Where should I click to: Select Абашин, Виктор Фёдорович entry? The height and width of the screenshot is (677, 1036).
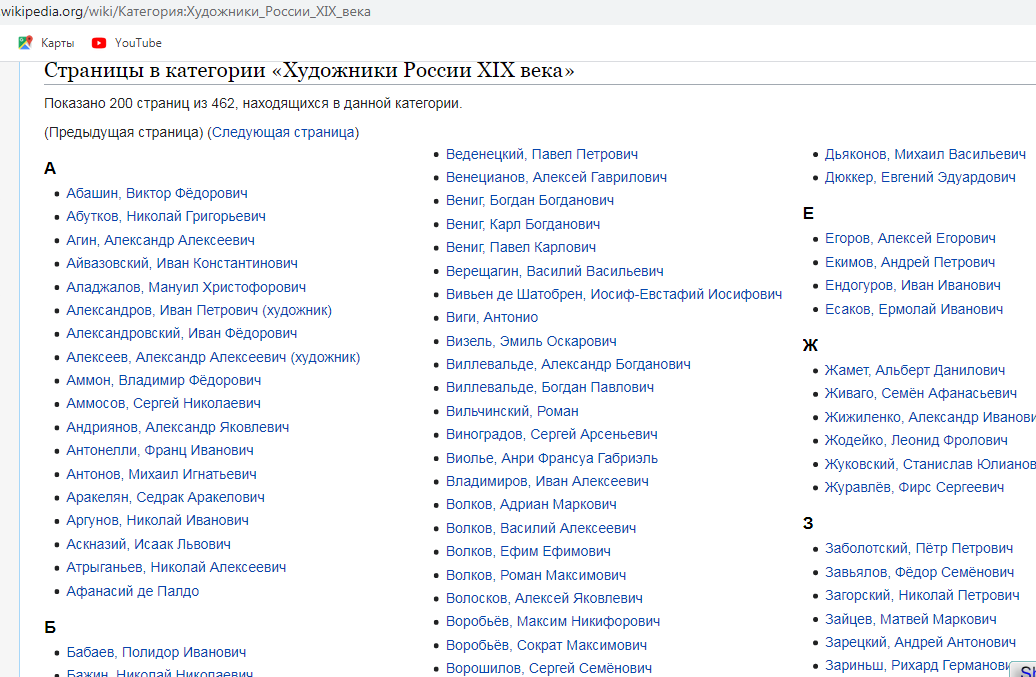click(157, 193)
